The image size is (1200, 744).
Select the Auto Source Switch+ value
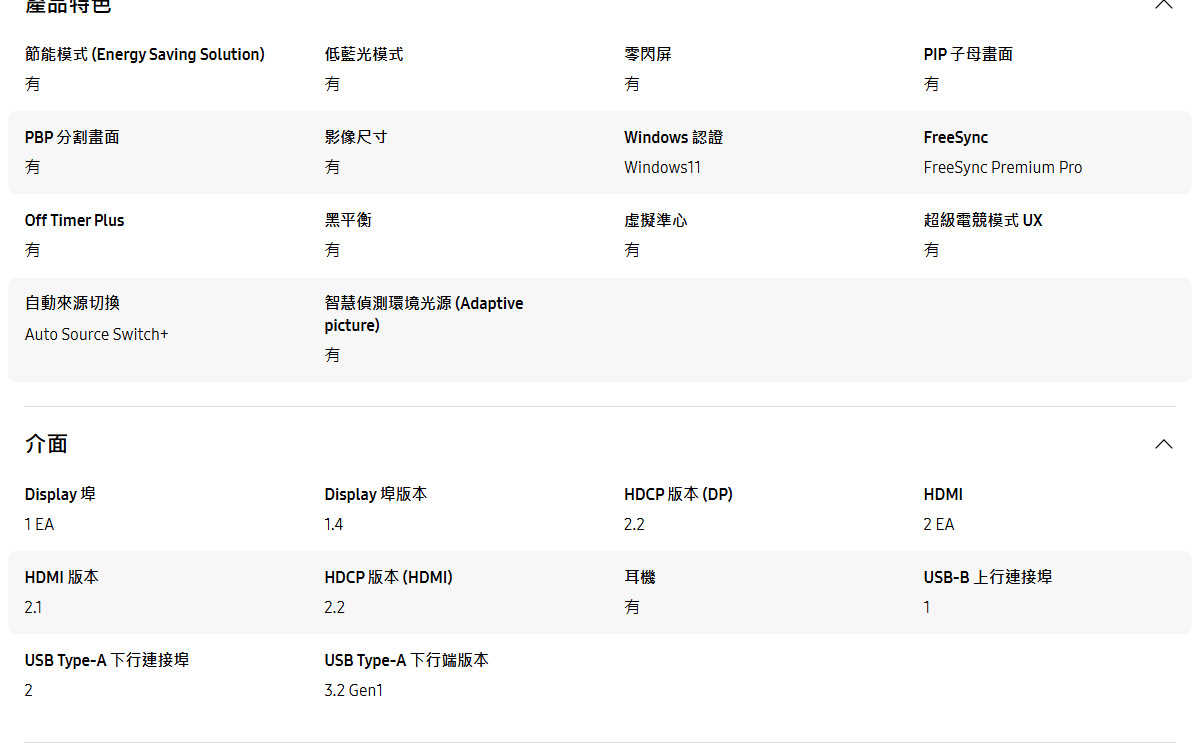point(96,334)
